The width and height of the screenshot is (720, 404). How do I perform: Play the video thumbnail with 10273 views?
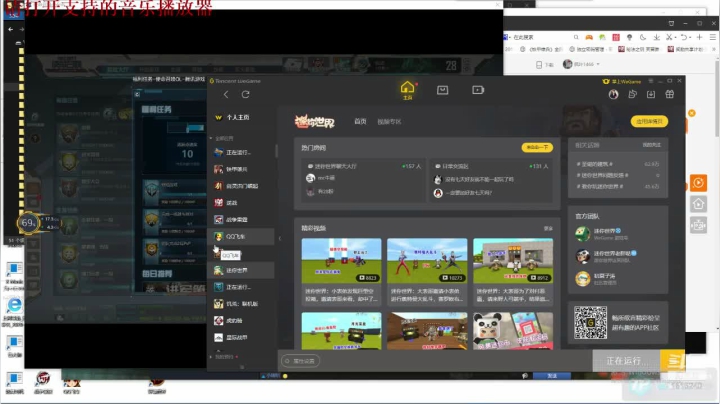pyautogui.click(x=427, y=260)
